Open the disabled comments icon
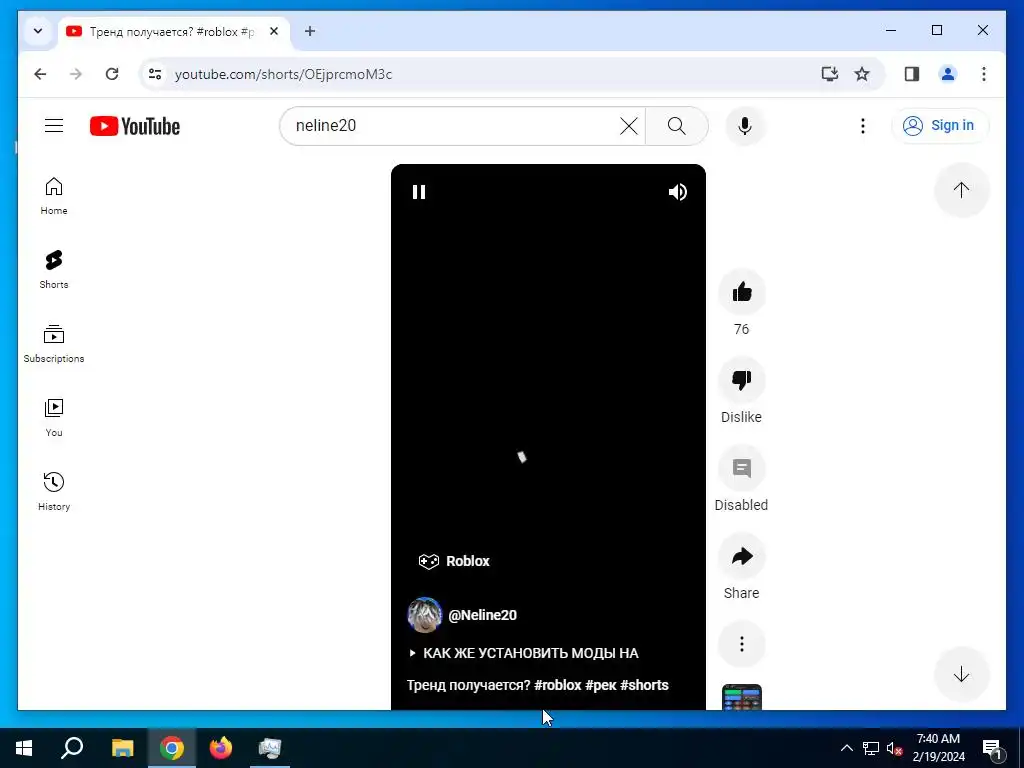 pyautogui.click(x=742, y=468)
